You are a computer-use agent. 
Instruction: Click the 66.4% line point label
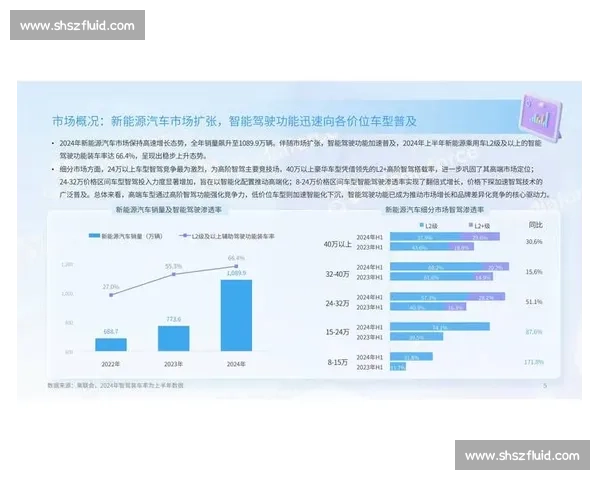[x=236, y=258]
